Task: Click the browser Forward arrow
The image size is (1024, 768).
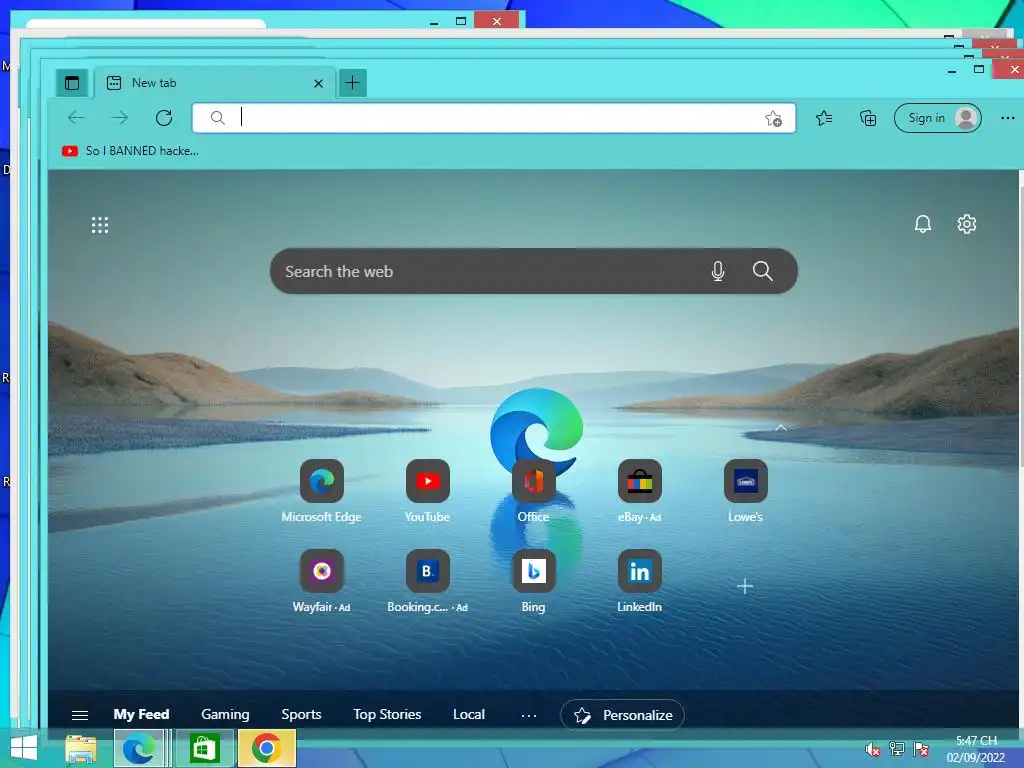Action: pos(120,118)
